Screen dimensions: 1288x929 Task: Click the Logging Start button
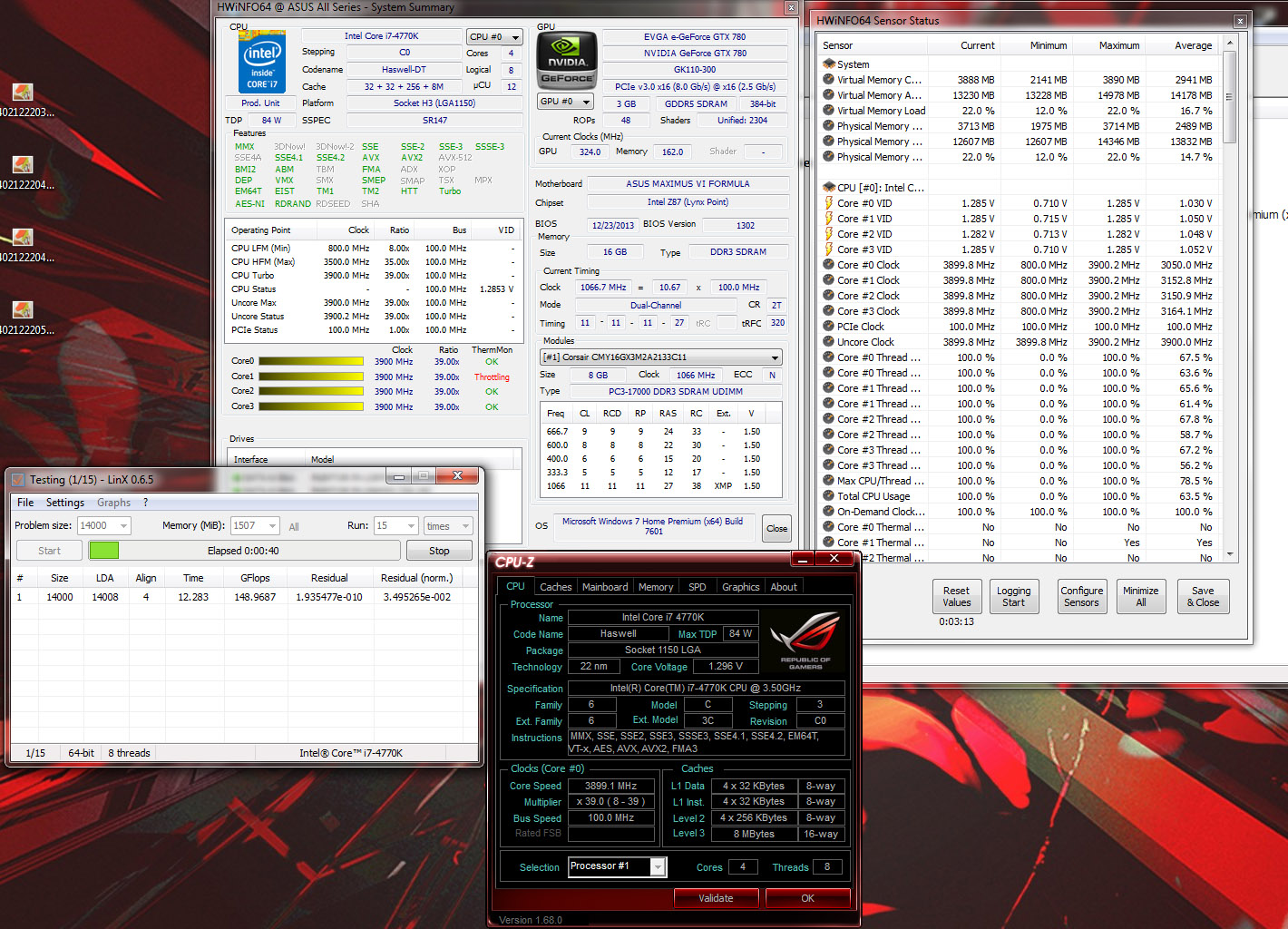click(1014, 596)
